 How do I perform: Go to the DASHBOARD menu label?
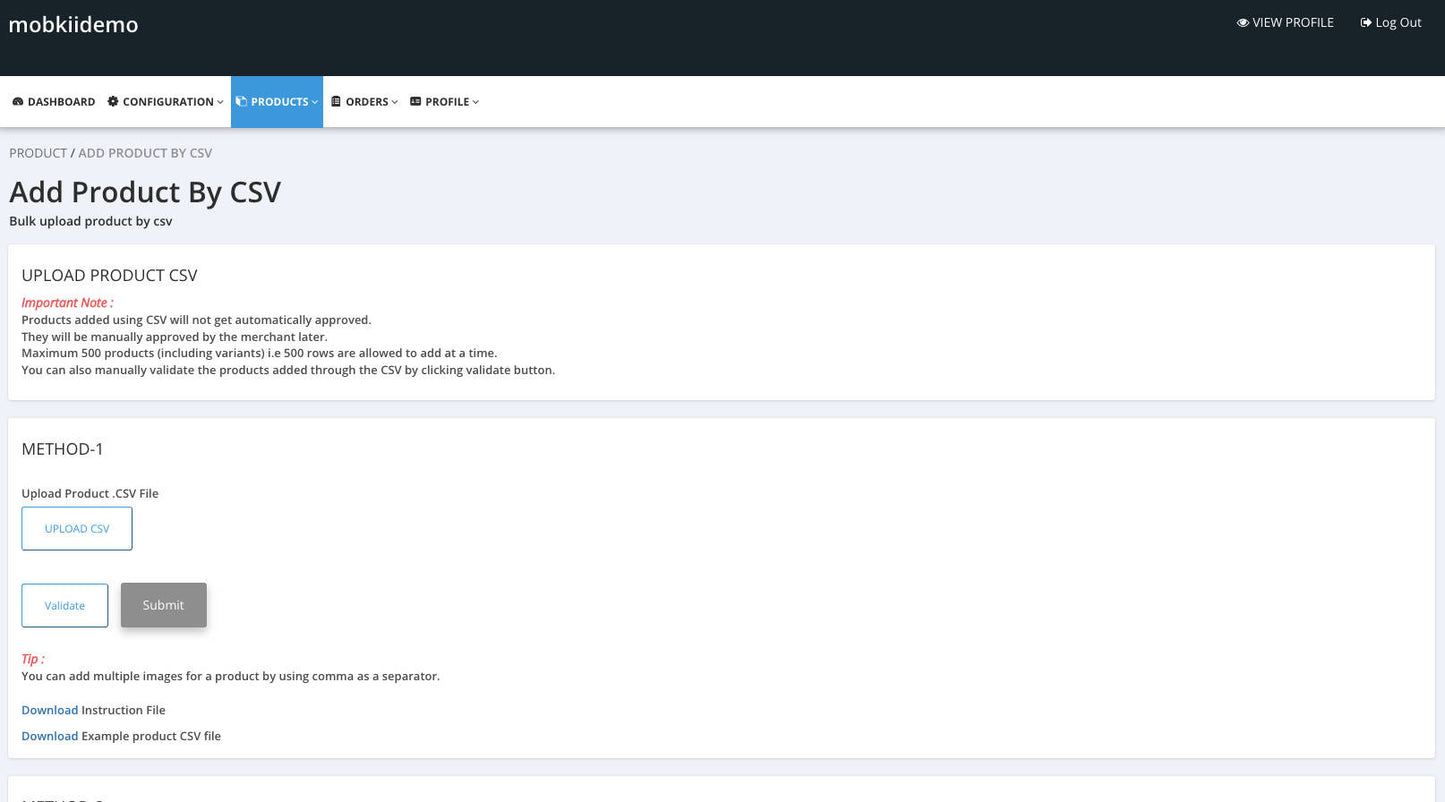point(61,102)
